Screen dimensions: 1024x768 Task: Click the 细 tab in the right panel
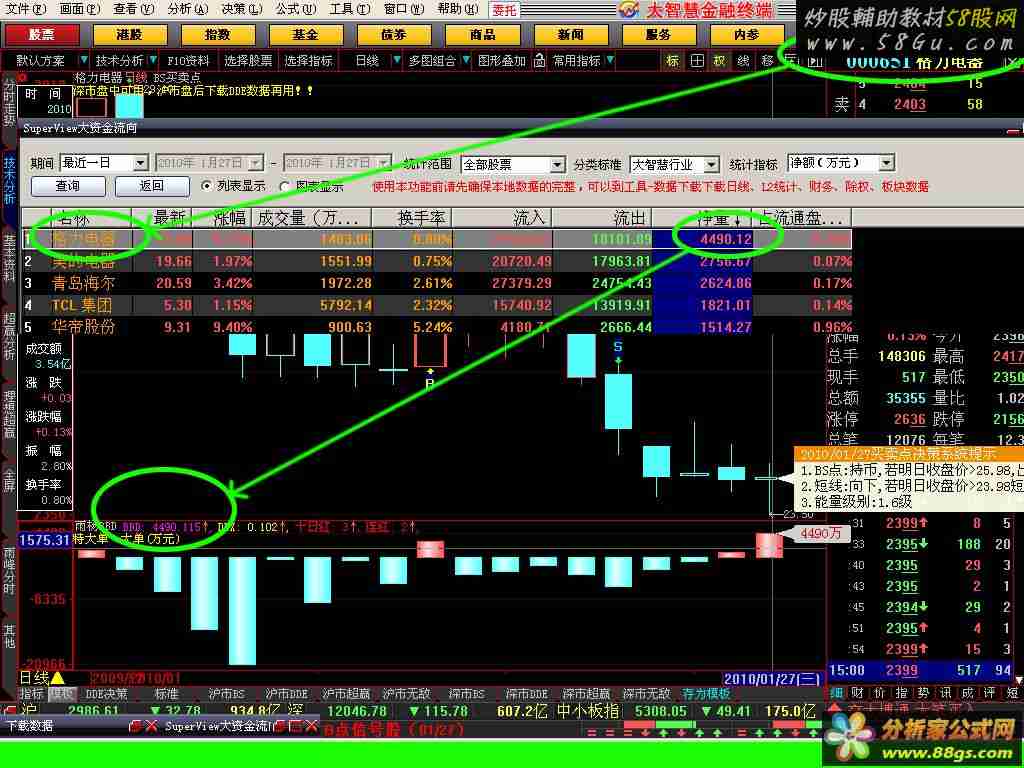click(837, 693)
